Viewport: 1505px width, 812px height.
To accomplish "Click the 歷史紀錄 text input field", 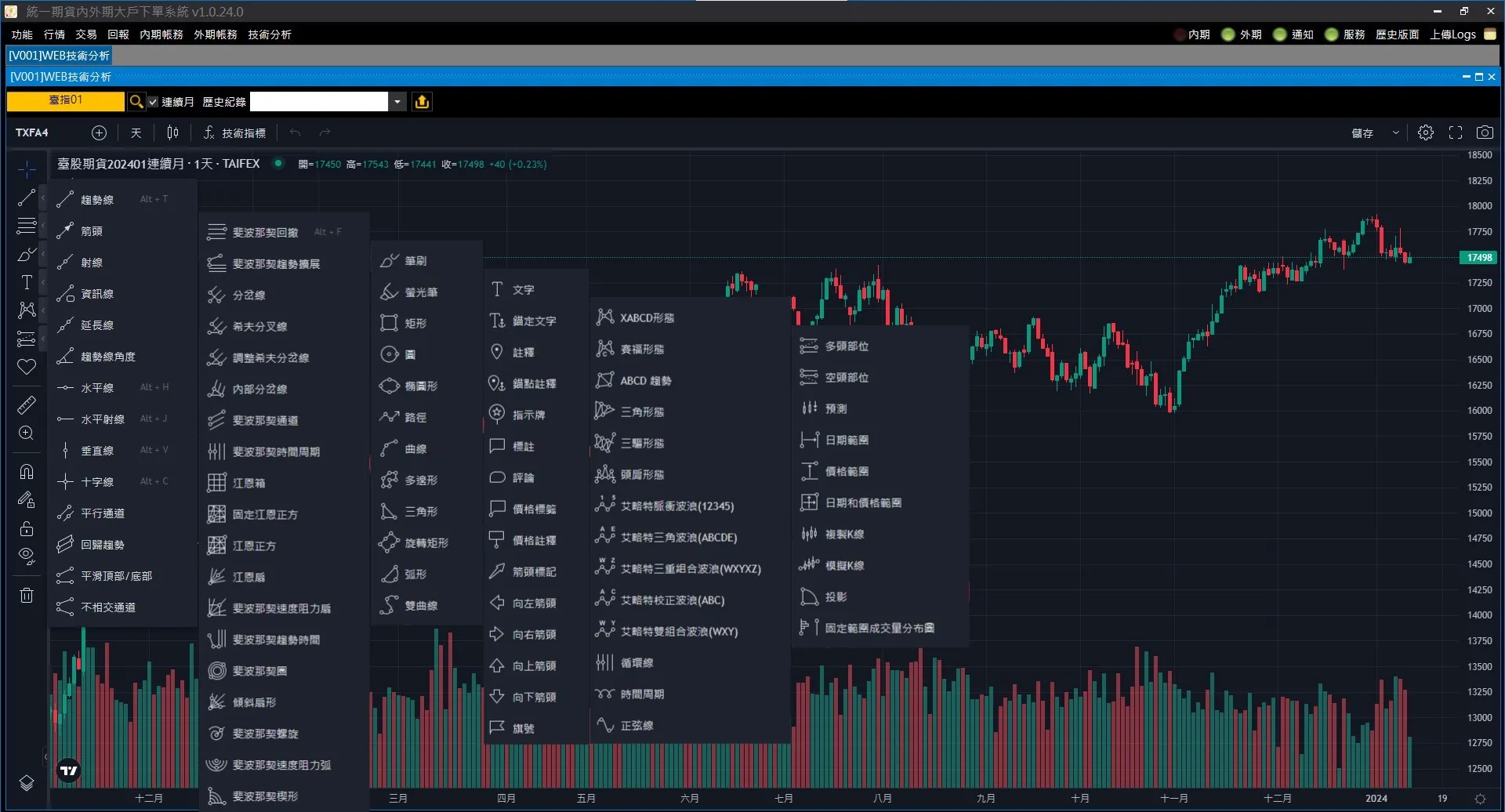I will click(318, 102).
